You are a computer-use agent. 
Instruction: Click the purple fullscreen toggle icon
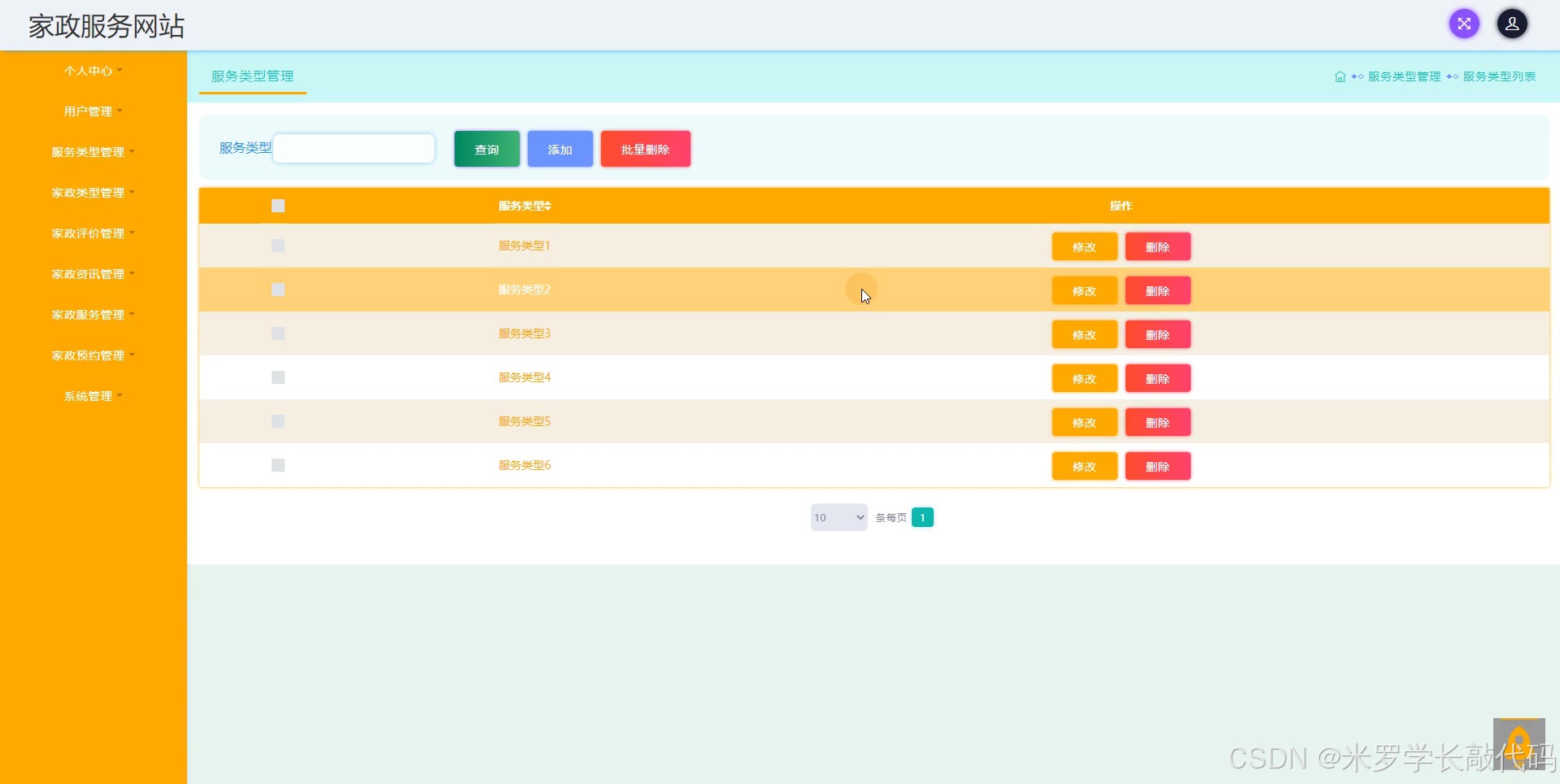(1464, 24)
